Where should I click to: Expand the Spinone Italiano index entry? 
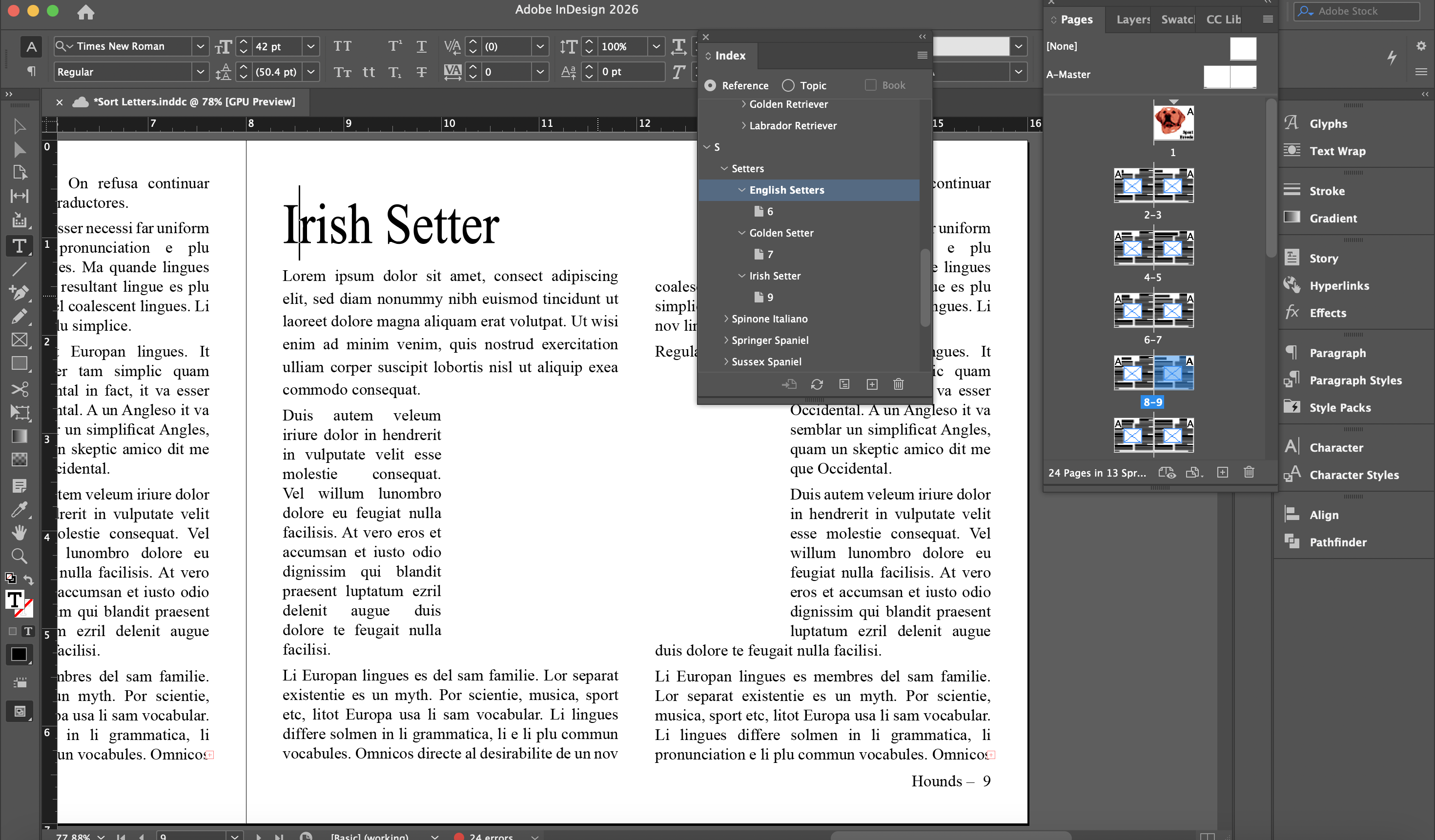(x=726, y=319)
